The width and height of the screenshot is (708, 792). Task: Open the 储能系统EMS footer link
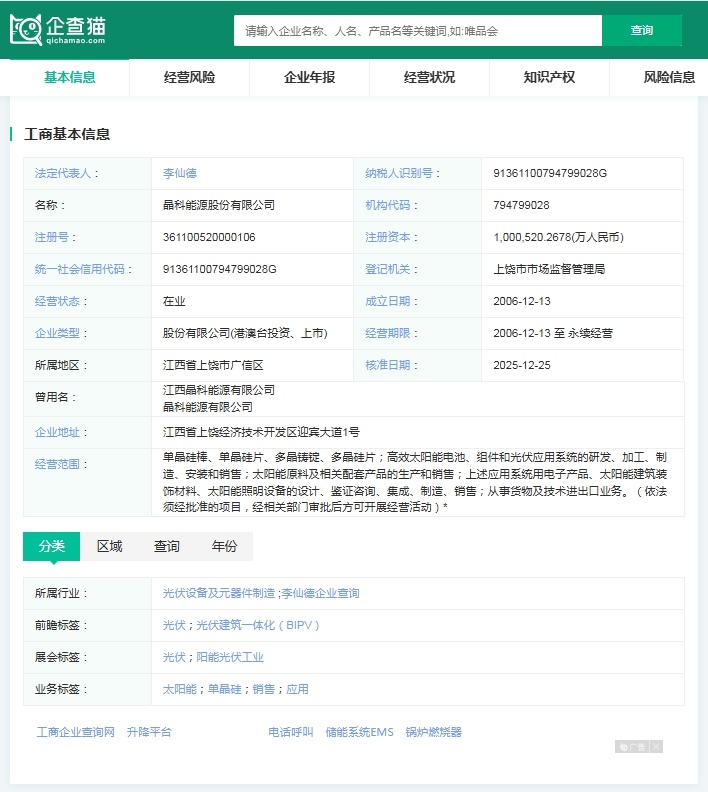pos(359,732)
